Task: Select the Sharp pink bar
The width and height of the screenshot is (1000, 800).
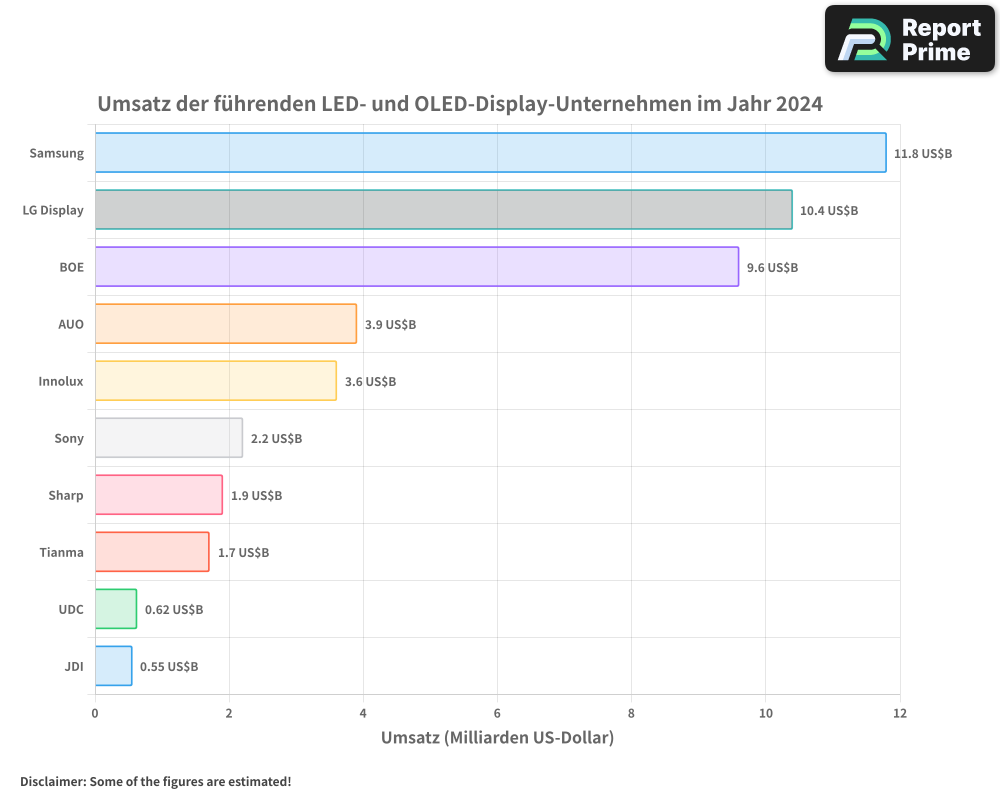Action: (158, 495)
